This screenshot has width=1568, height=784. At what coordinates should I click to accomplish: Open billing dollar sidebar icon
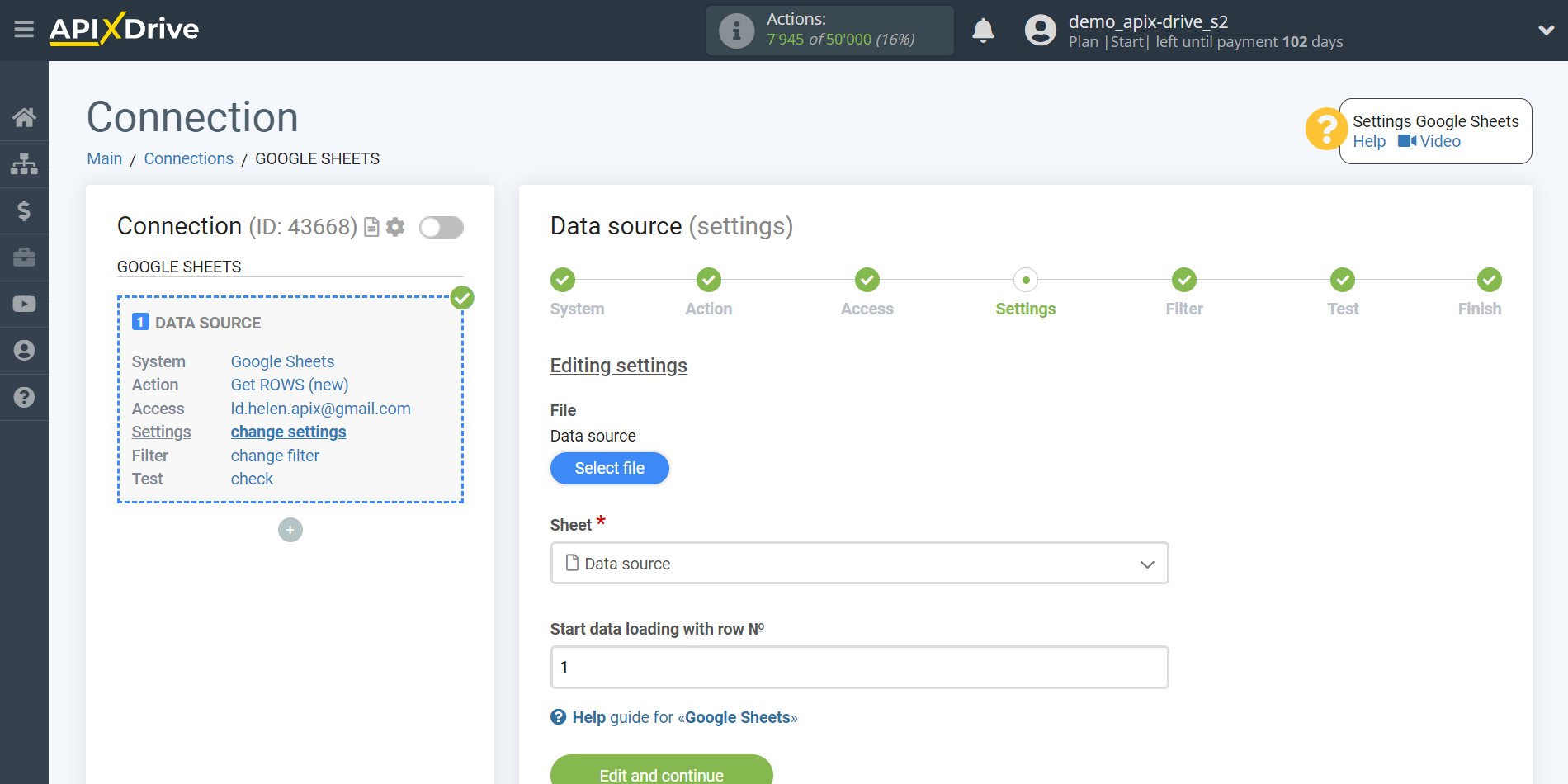pyautogui.click(x=24, y=210)
